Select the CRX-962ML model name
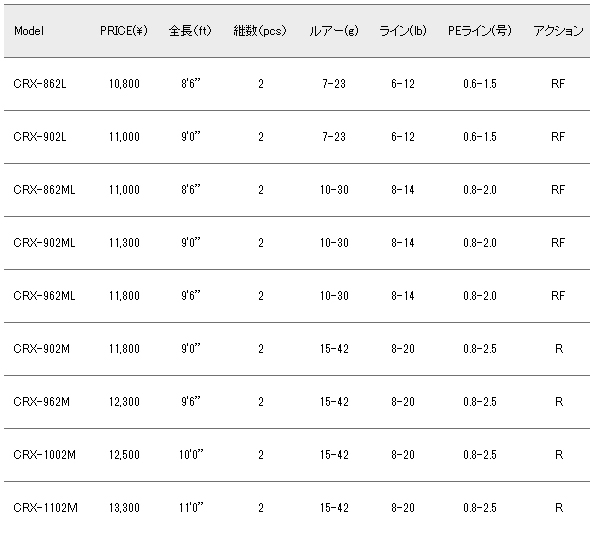 [x=44, y=296]
